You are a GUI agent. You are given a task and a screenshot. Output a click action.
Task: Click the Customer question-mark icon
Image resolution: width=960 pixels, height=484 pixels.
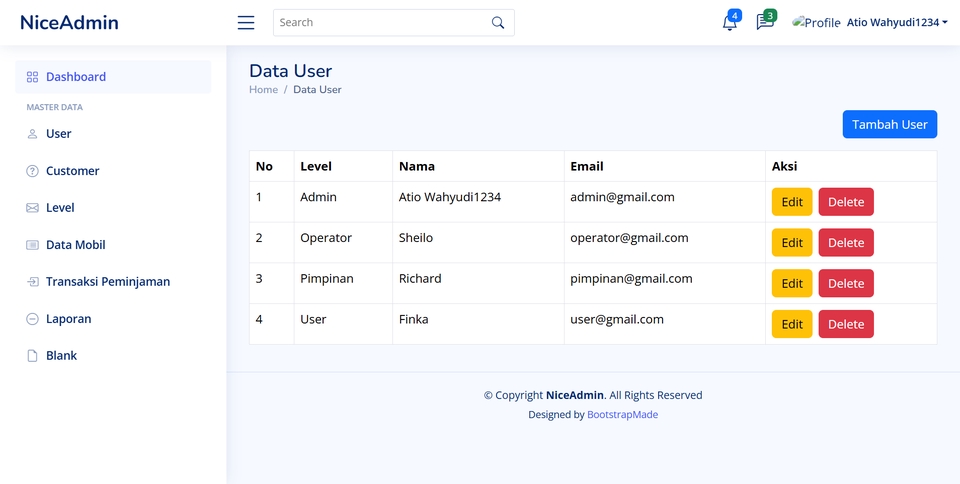pos(32,171)
